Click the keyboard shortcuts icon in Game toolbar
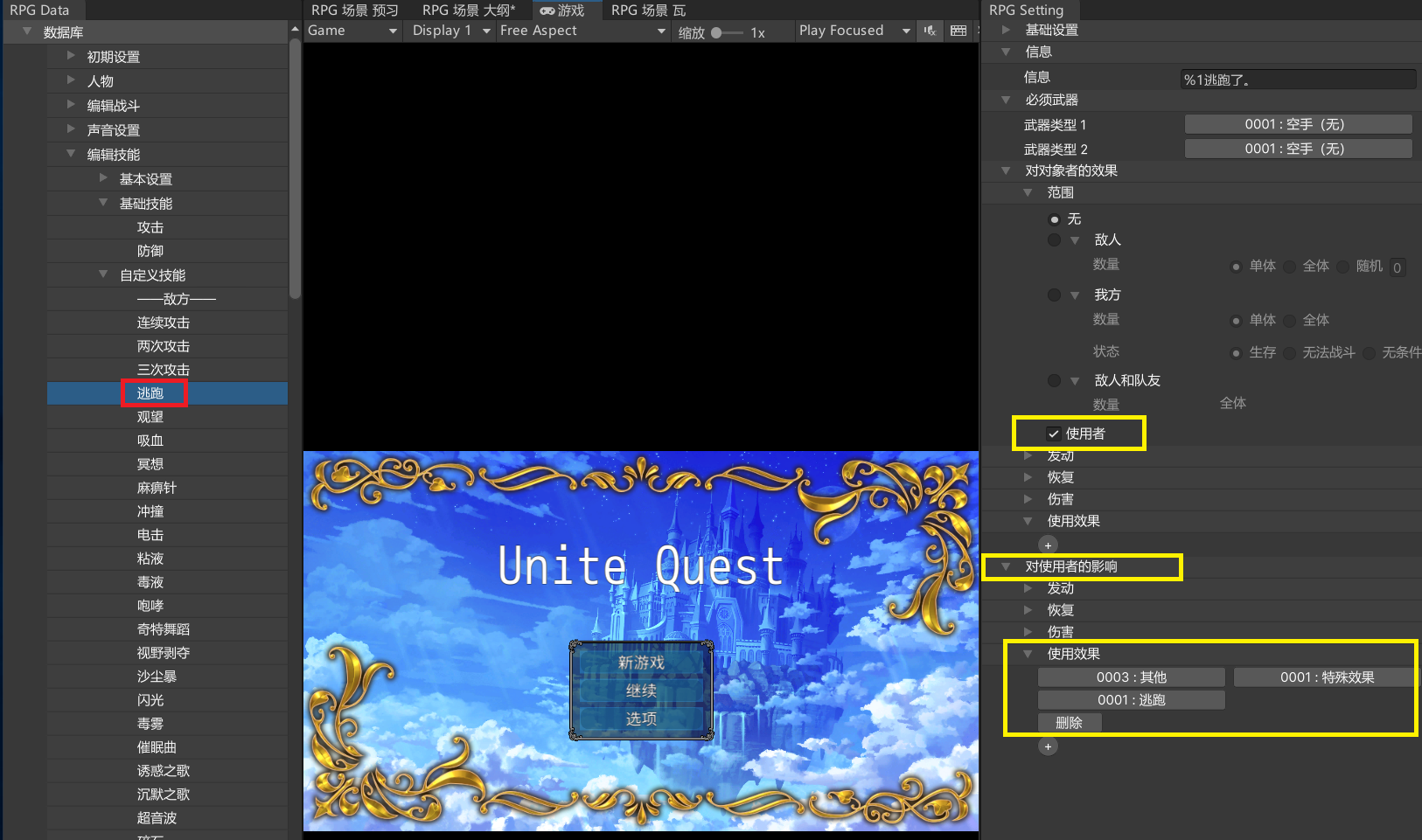 (x=958, y=31)
